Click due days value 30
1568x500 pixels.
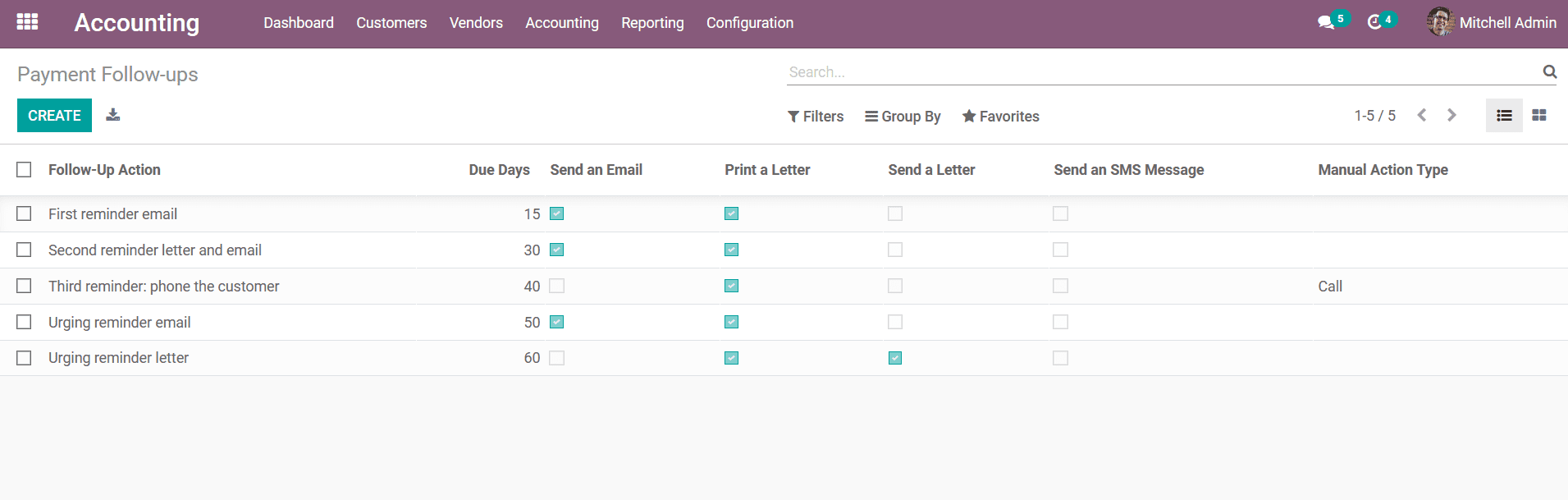(x=532, y=250)
